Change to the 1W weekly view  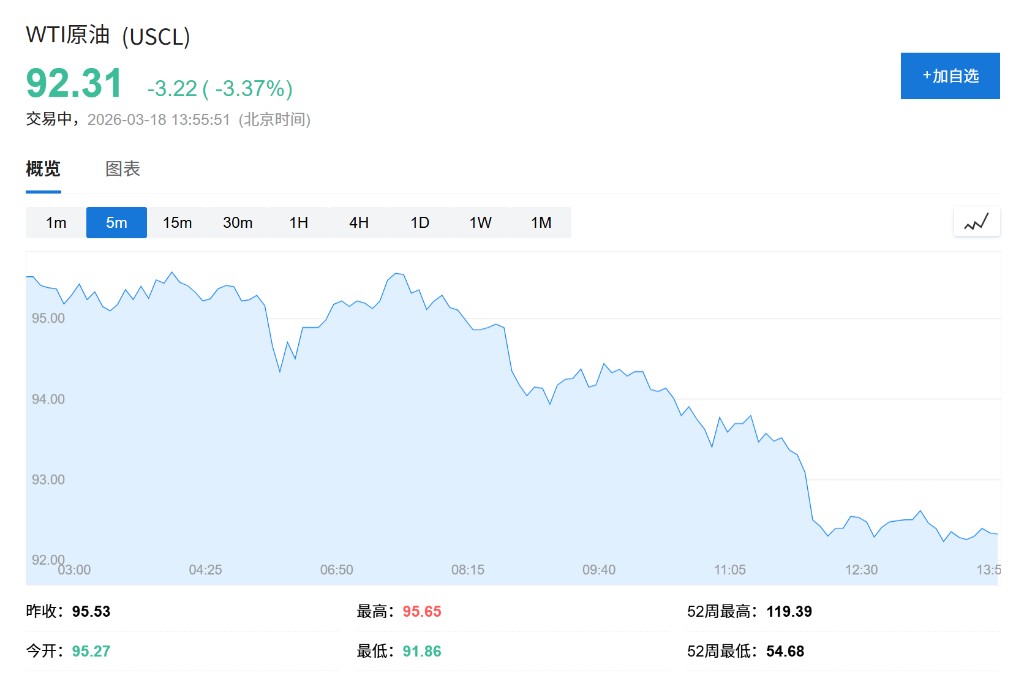click(x=481, y=222)
